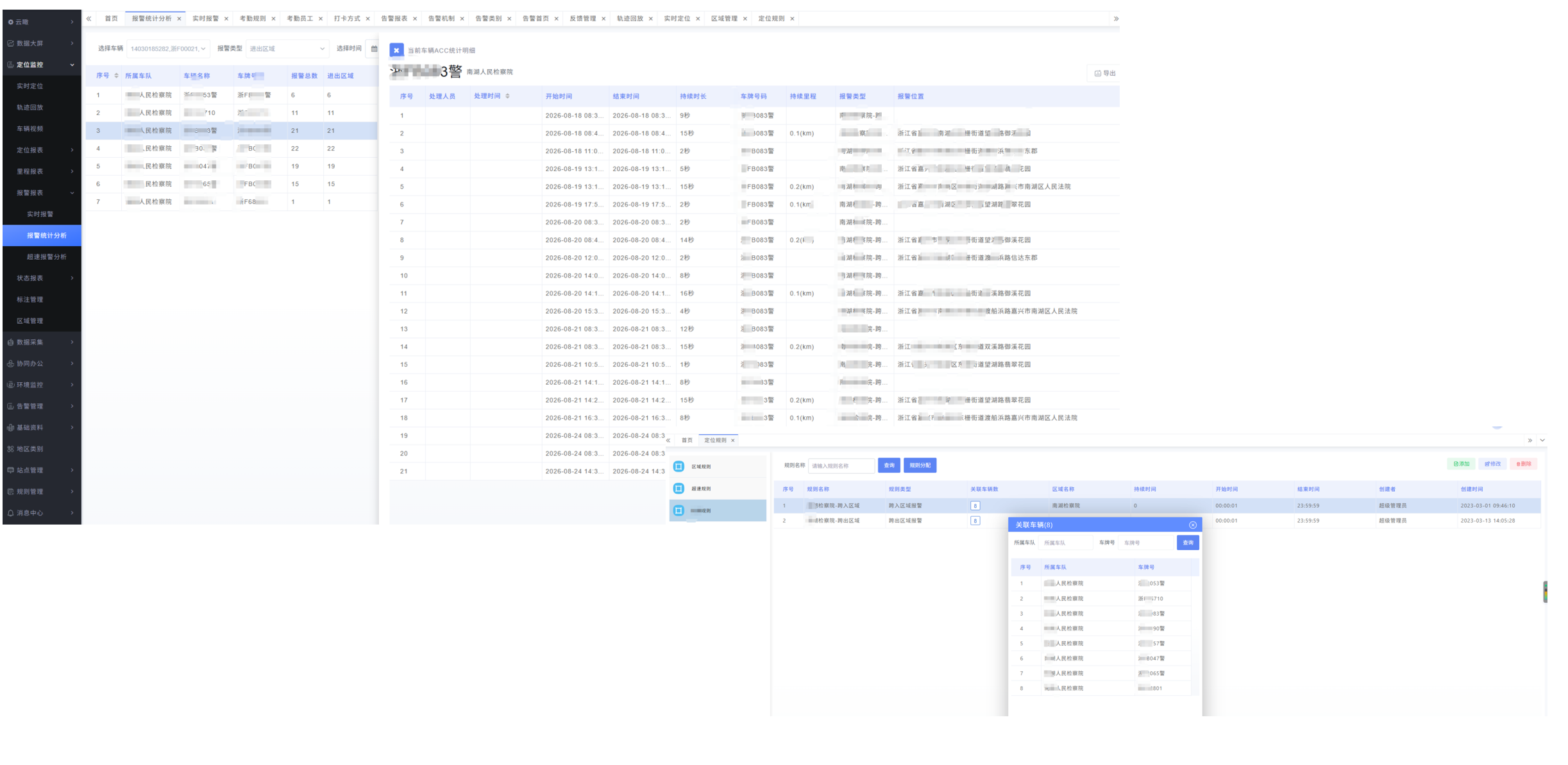Click the 所属车队 input in the 关联车辆 dialog
The width and height of the screenshot is (1568, 765).
tap(1065, 542)
